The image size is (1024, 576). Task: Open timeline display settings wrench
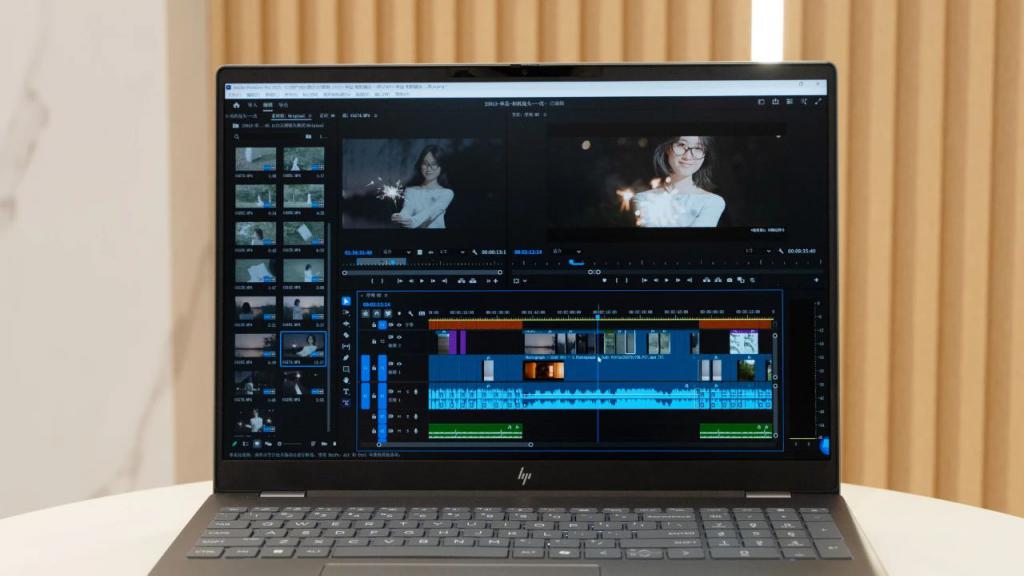coord(411,313)
